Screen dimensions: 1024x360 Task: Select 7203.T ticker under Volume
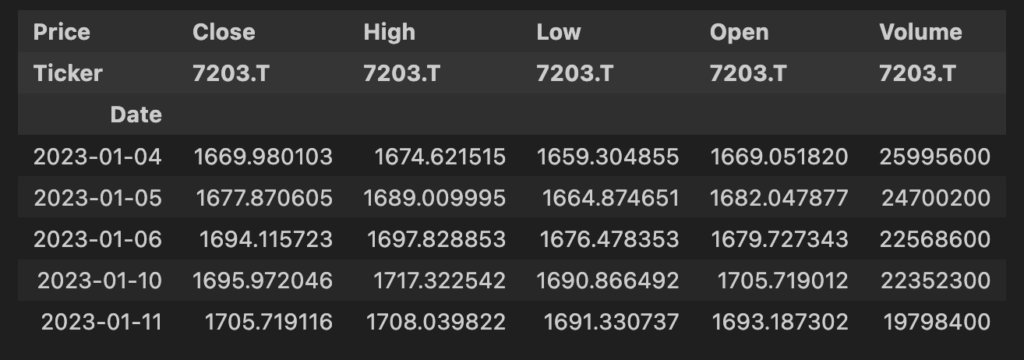click(x=917, y=73)
